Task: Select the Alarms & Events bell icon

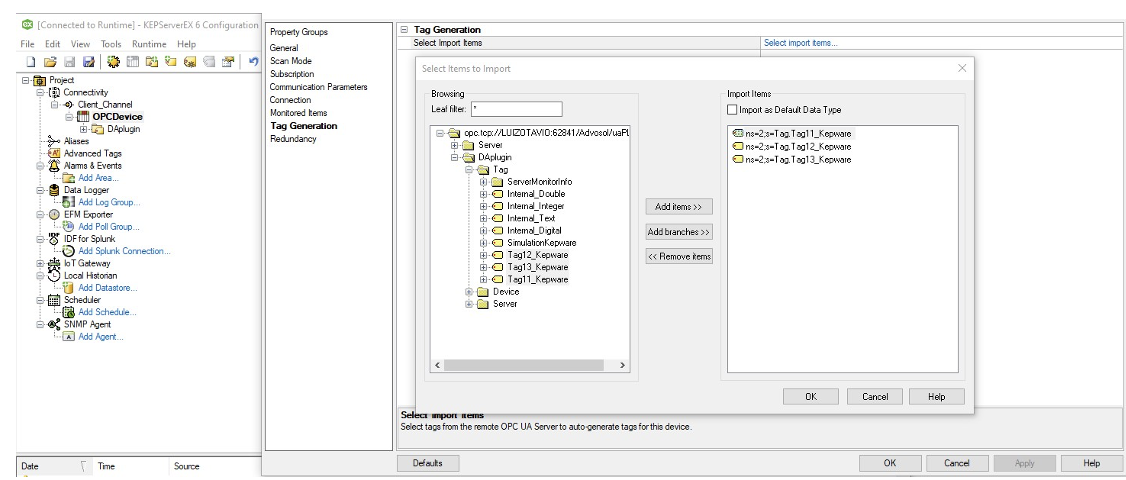Action: (x=54, y=165)
